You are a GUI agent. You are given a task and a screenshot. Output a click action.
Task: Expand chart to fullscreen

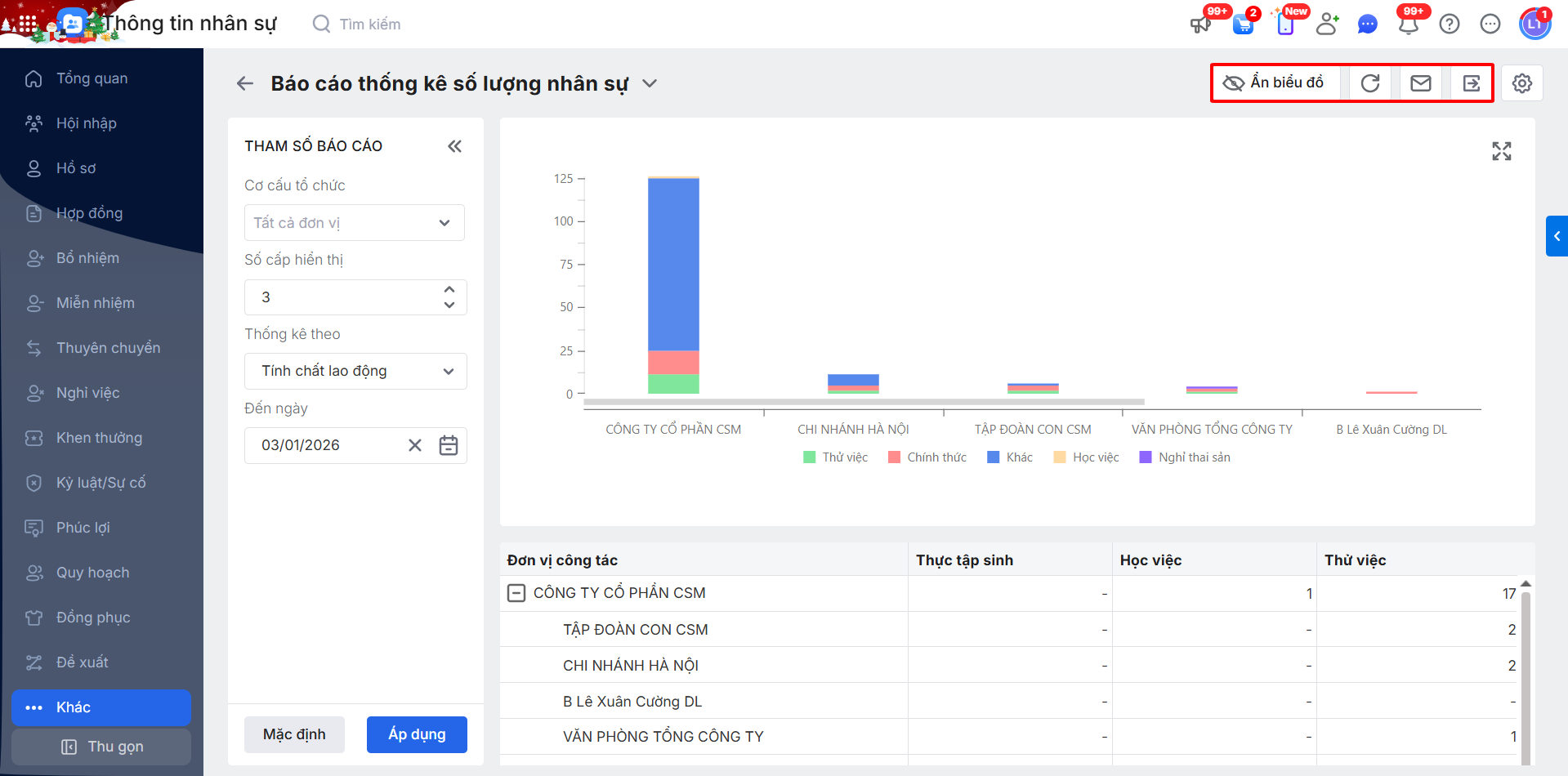(1501, 151)
